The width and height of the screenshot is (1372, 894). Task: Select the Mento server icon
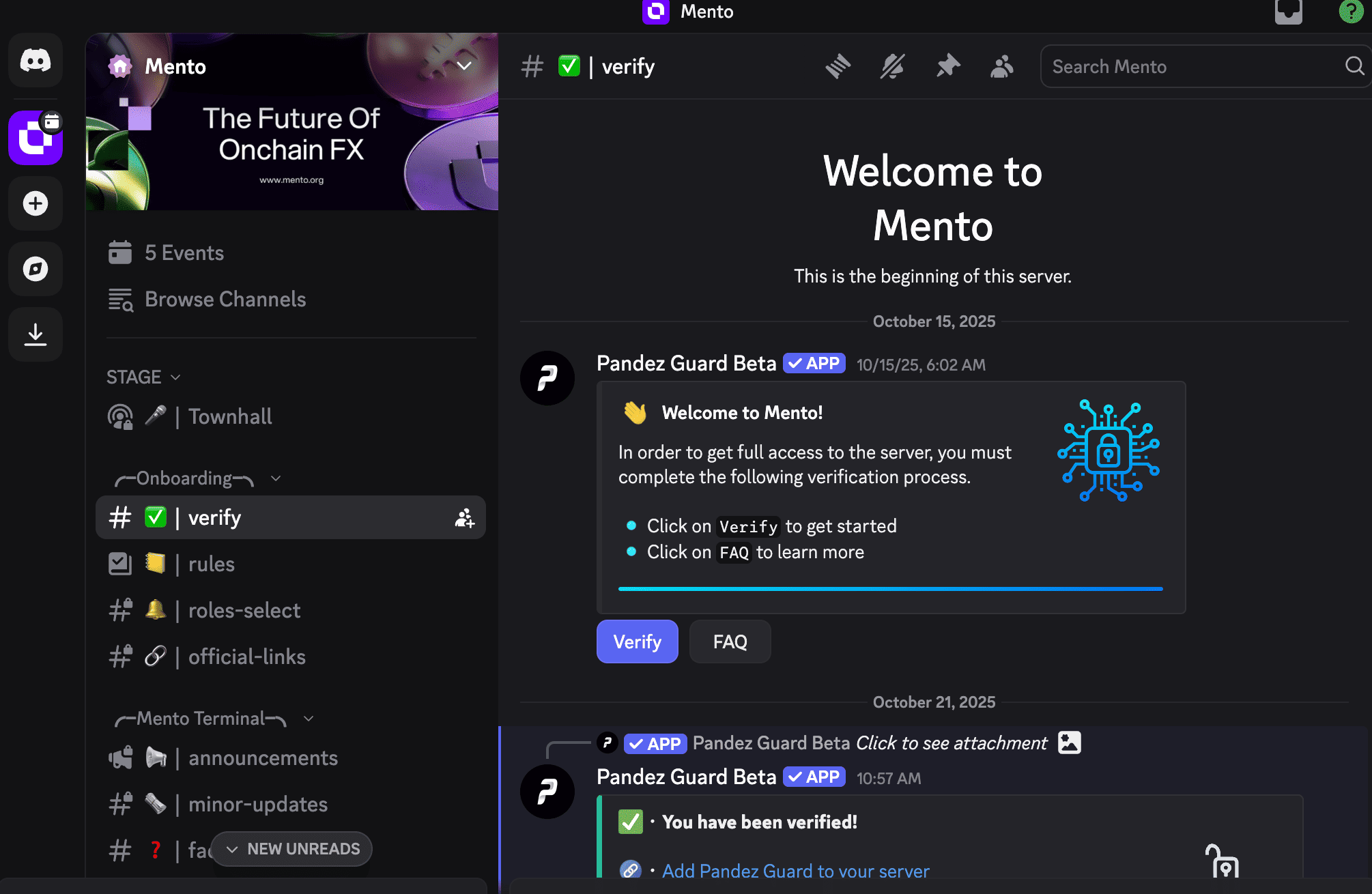click(35, 138)
